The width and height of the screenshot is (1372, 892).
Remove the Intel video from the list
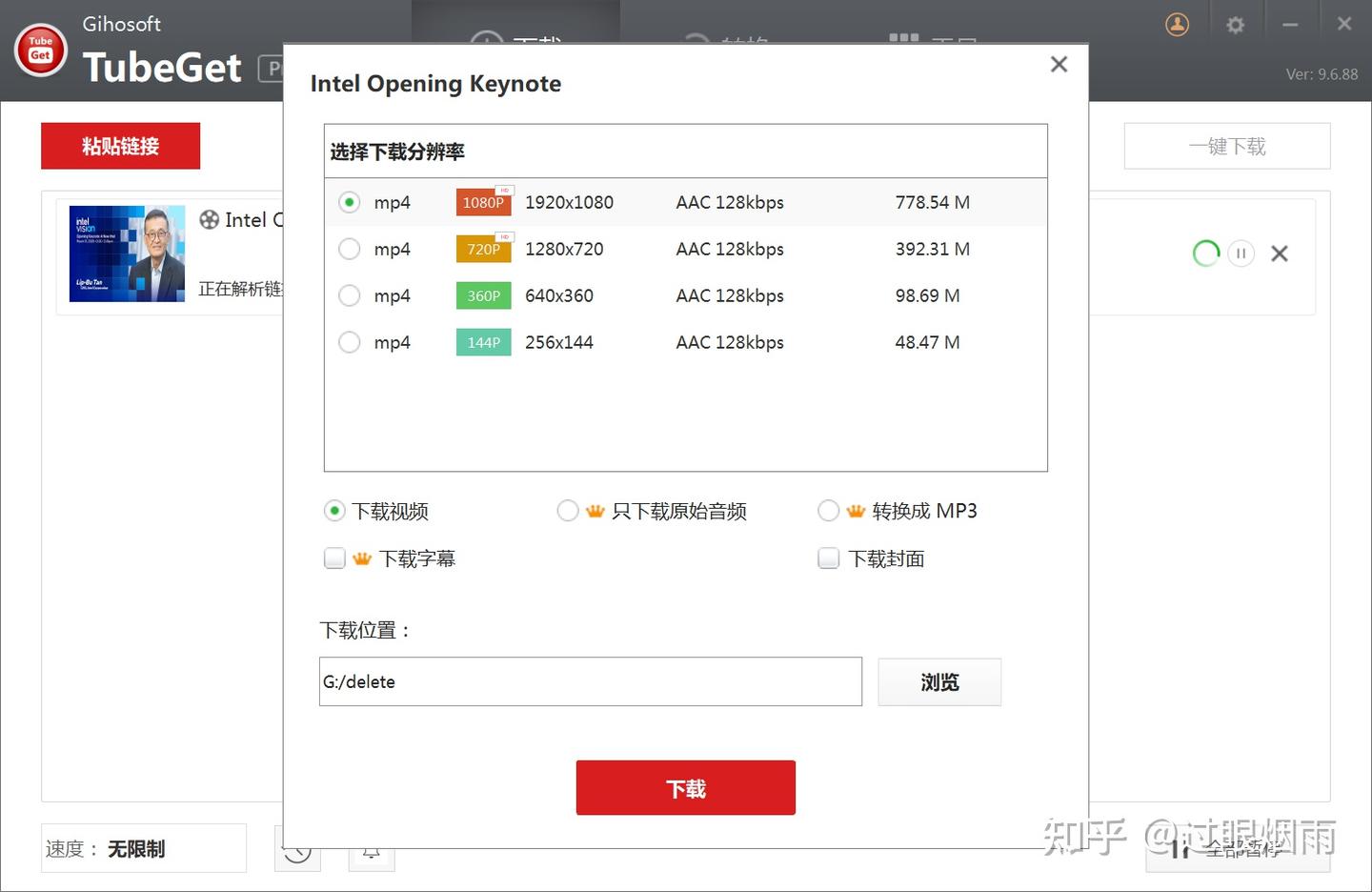tap(1280, 253)
